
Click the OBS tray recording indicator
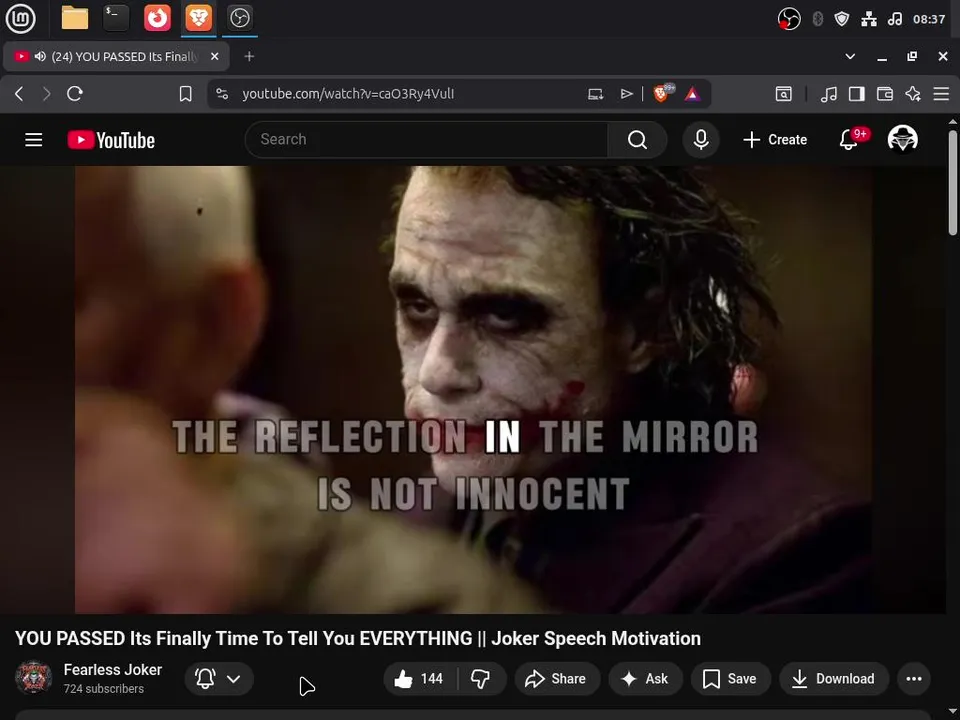(789, 19)
